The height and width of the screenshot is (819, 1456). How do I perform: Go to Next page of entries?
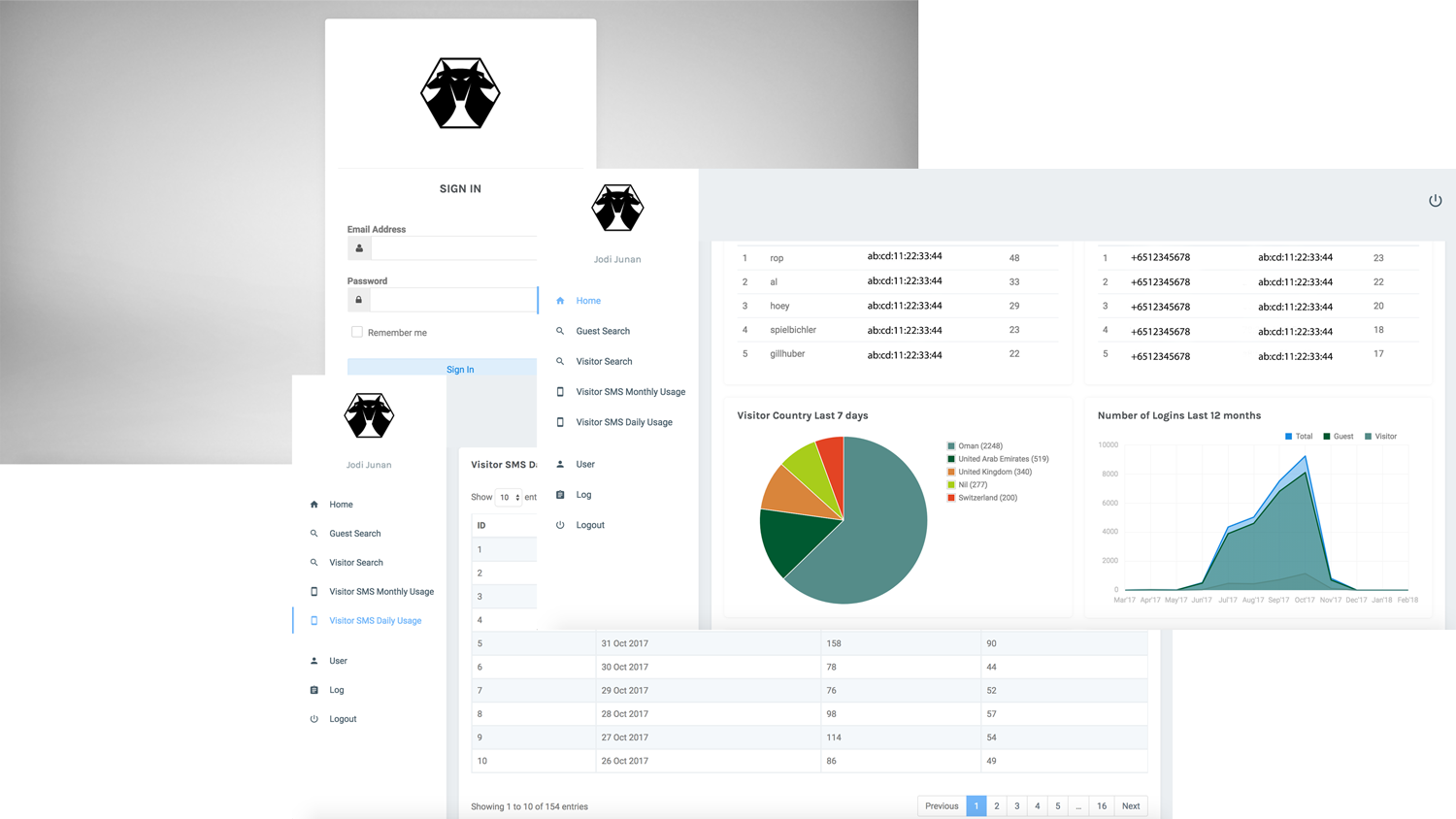pyautogui.click(x=1130, y=806)
